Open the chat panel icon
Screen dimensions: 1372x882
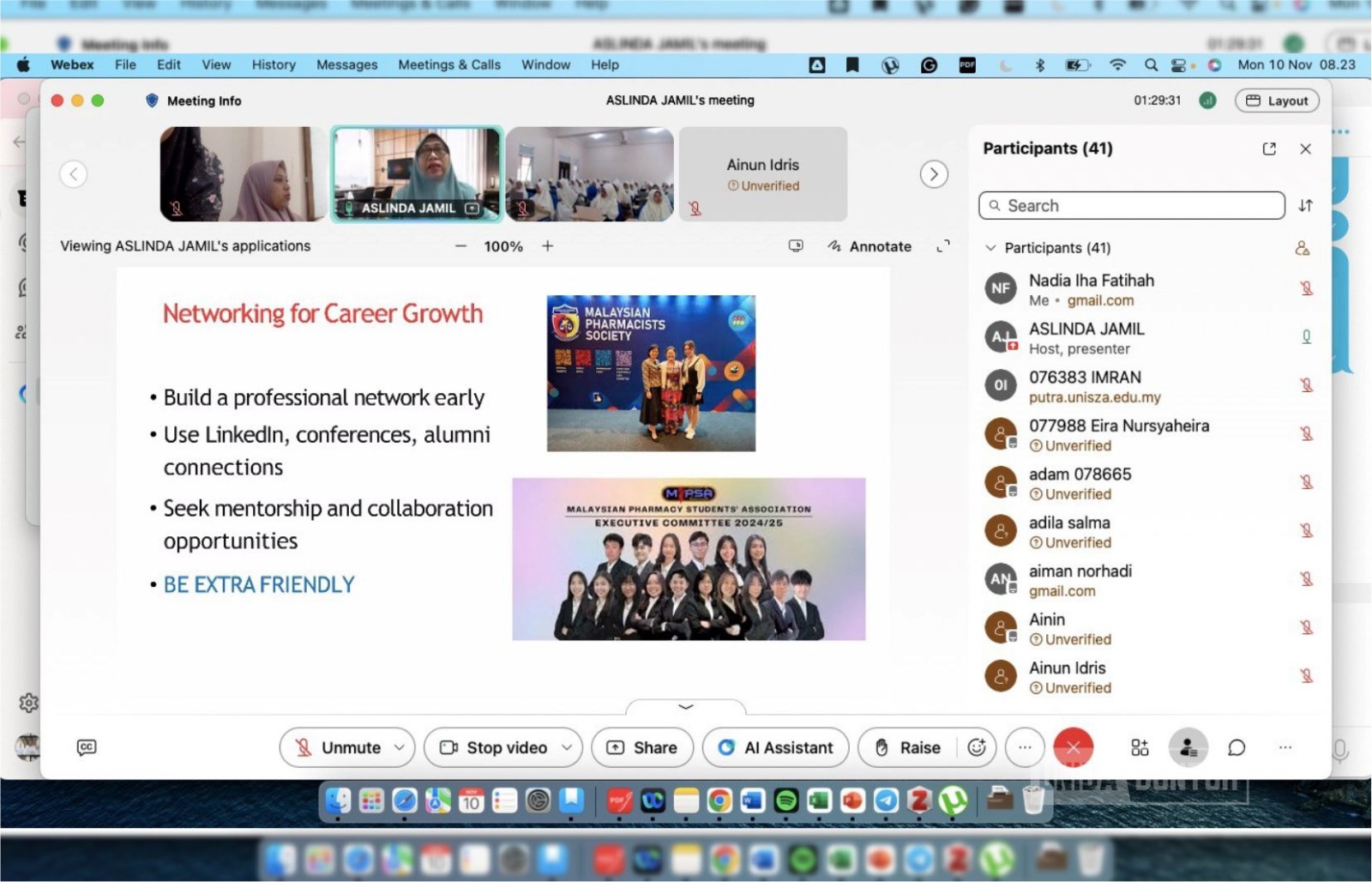[1236, 747]
